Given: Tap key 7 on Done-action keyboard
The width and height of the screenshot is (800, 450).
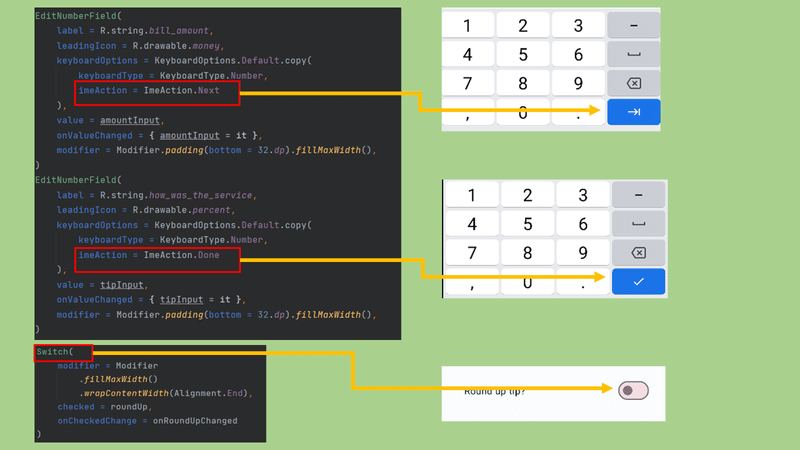Looking at the screenshot, I should 472,253.
